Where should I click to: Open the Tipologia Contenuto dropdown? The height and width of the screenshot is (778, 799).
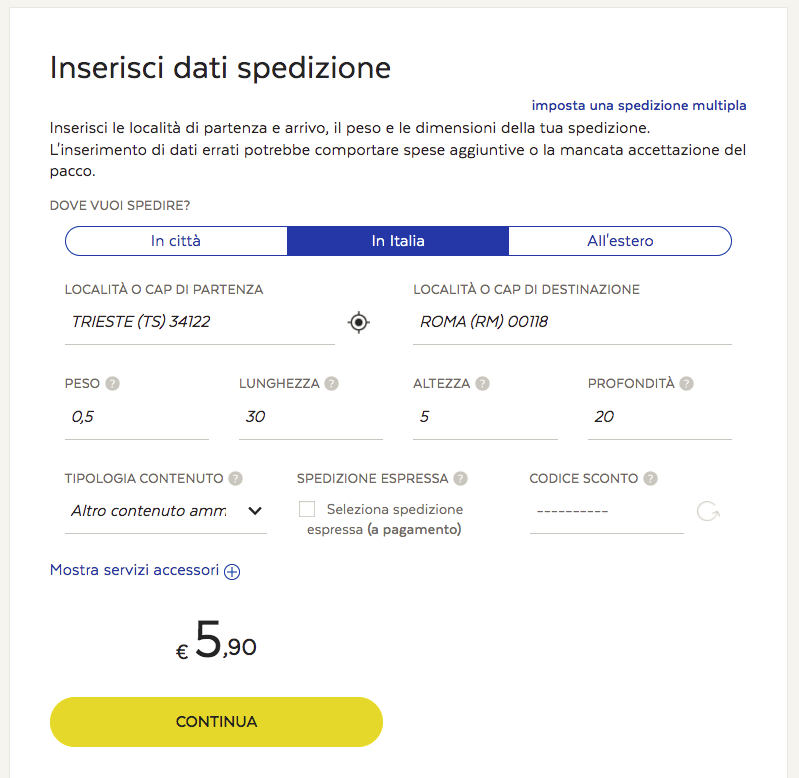click(x=166, y=511)
